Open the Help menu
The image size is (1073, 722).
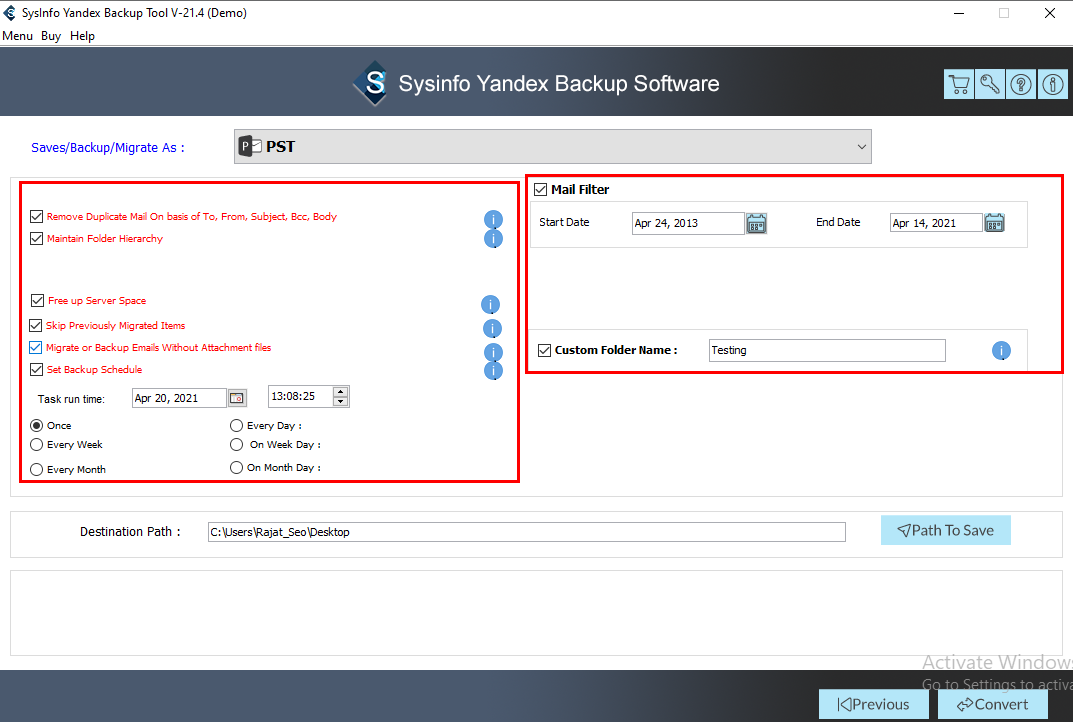(82, 36)
